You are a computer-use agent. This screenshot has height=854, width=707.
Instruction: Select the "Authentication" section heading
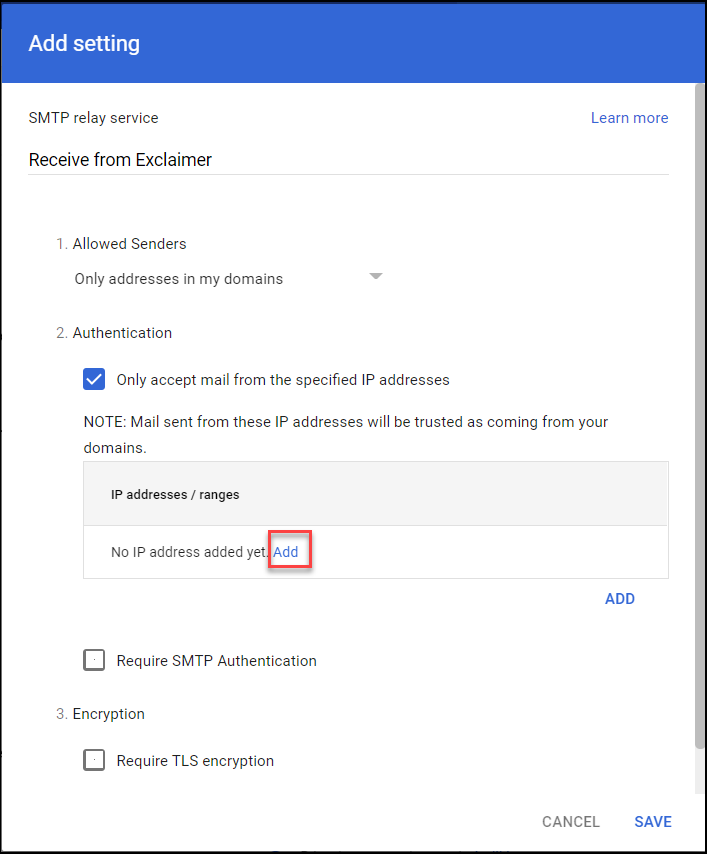pyautogui.click(x=122, y=333)
